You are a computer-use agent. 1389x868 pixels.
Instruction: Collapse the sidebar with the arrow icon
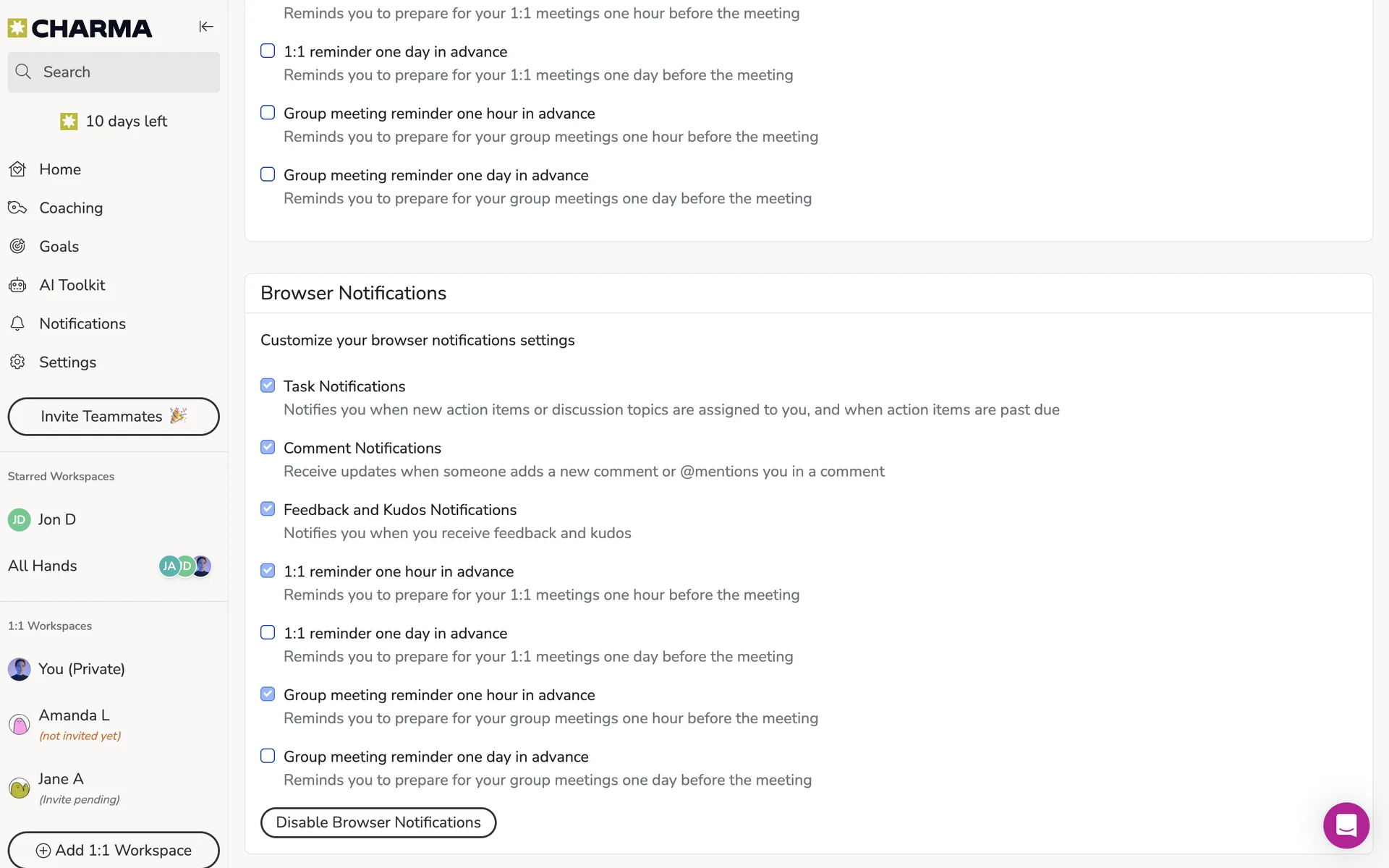(x=206, y=27)
